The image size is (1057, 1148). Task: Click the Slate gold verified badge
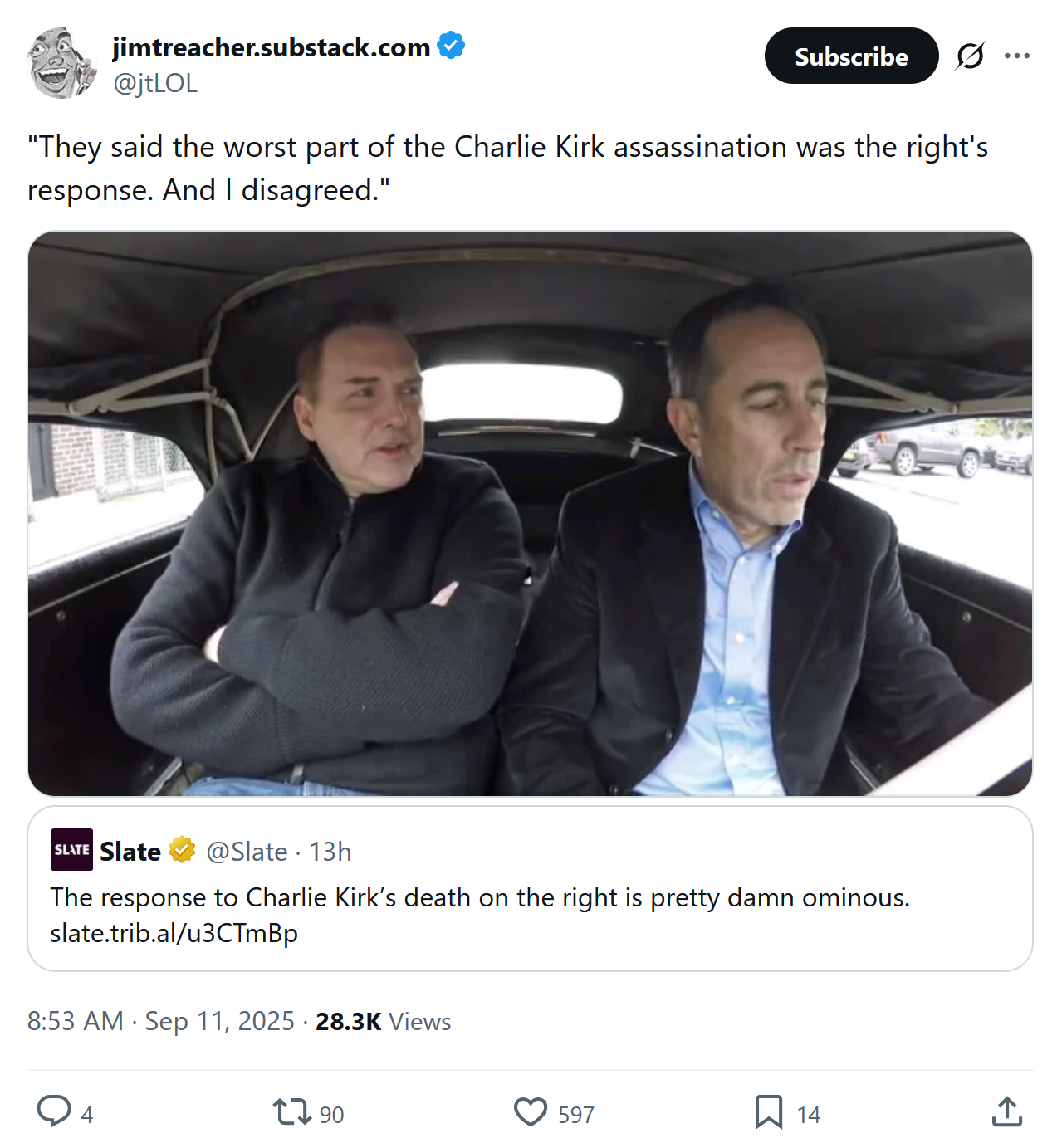(182, 850)
